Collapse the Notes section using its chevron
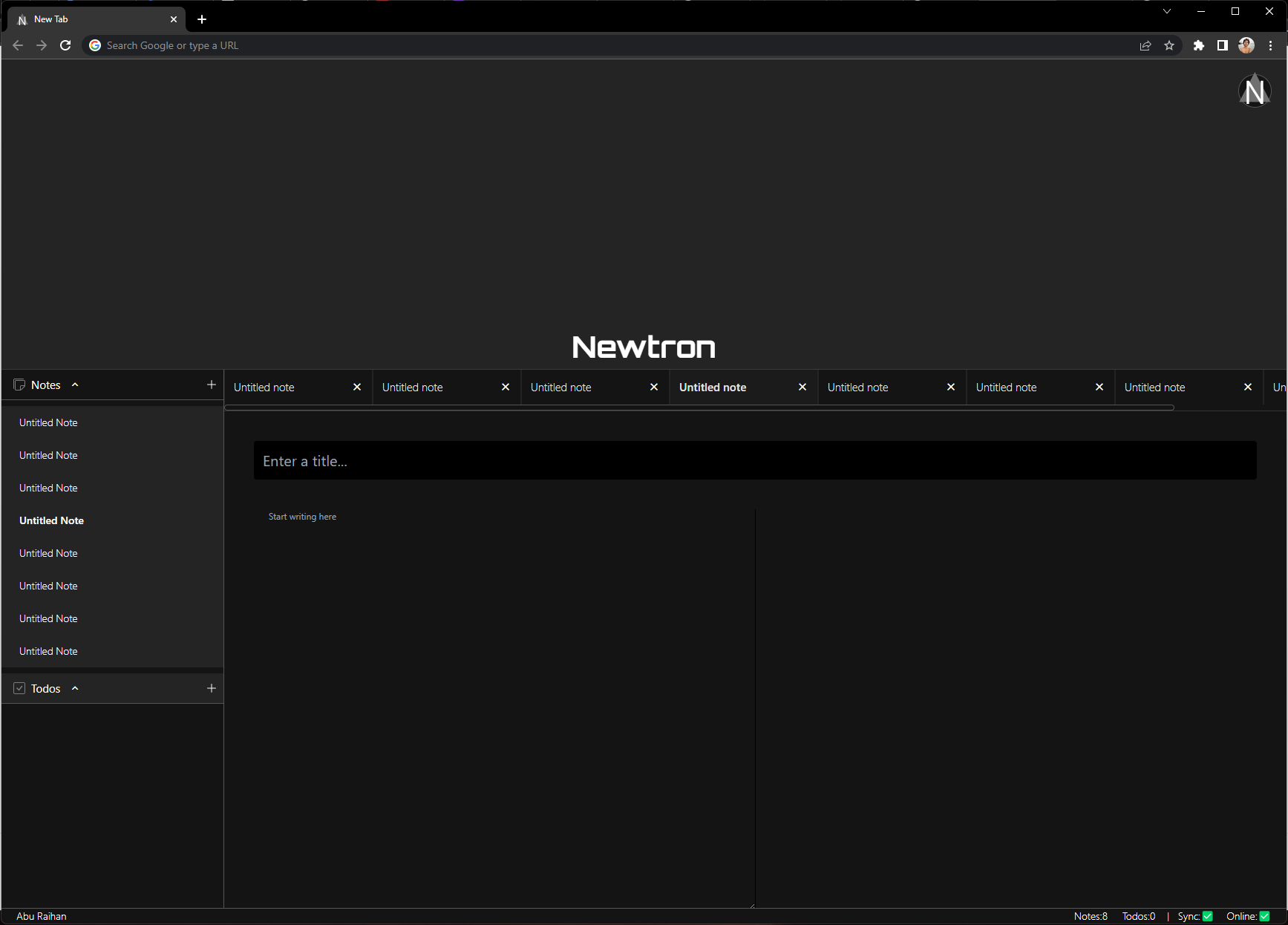 click(x=75, y=385)
